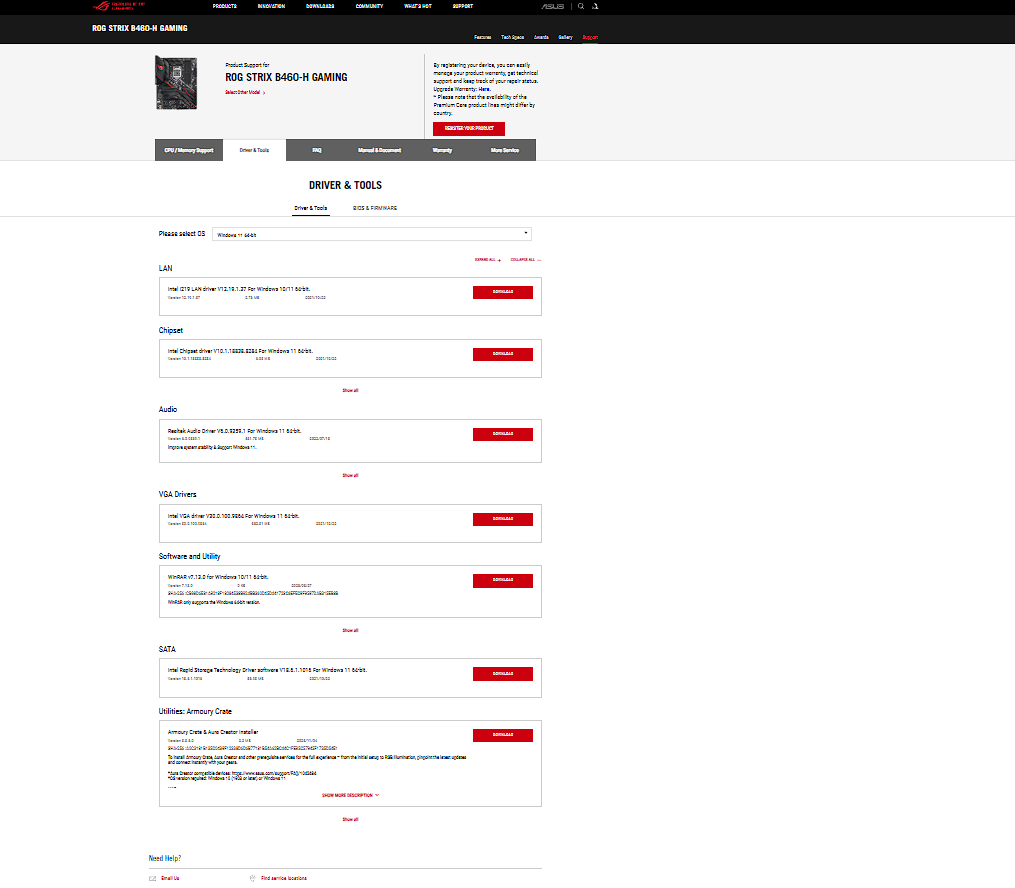
Task: Click the service location pin icon
Action: [252, 878]
